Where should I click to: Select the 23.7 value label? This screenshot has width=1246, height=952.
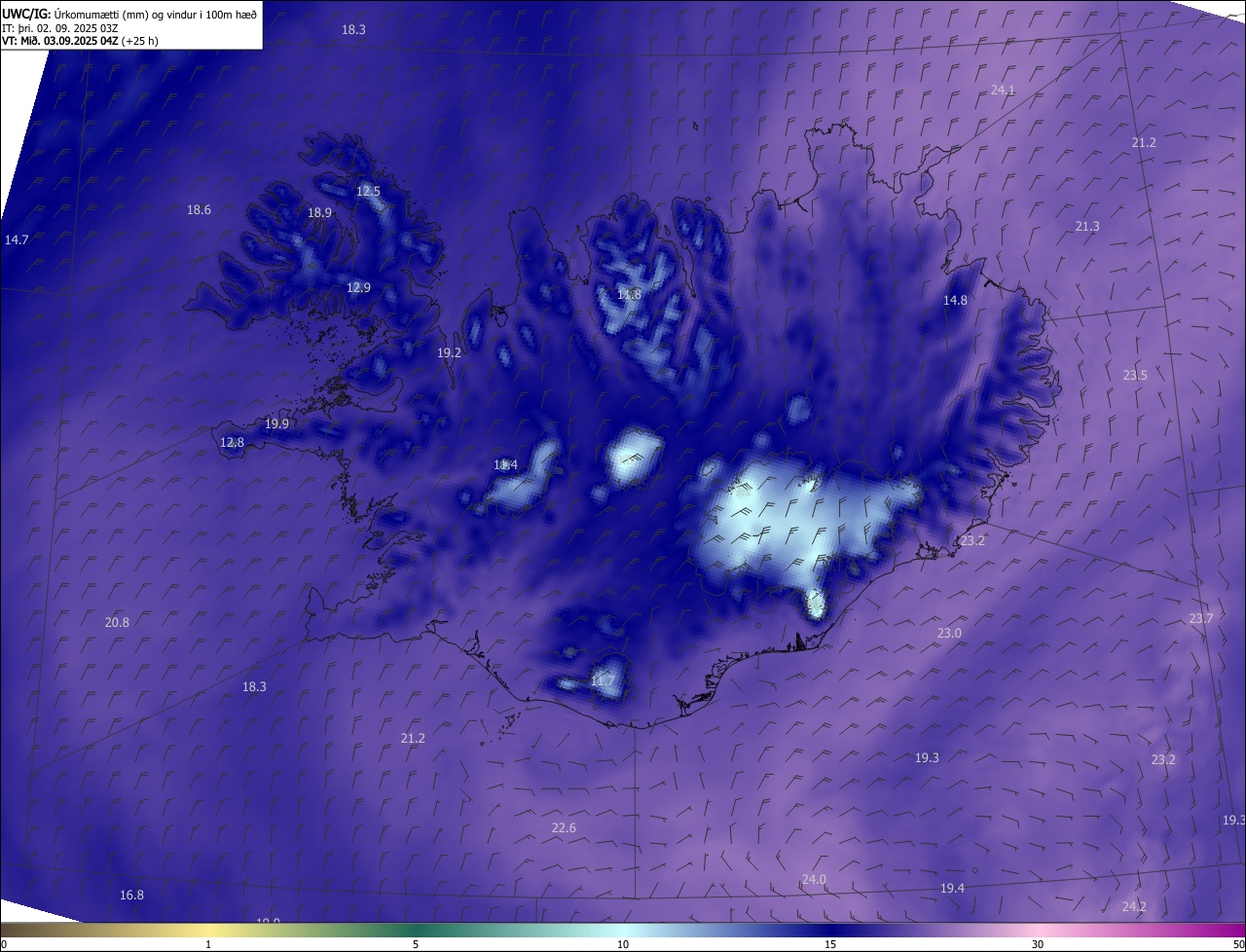pyautogui.click(x=1201, y=618)
